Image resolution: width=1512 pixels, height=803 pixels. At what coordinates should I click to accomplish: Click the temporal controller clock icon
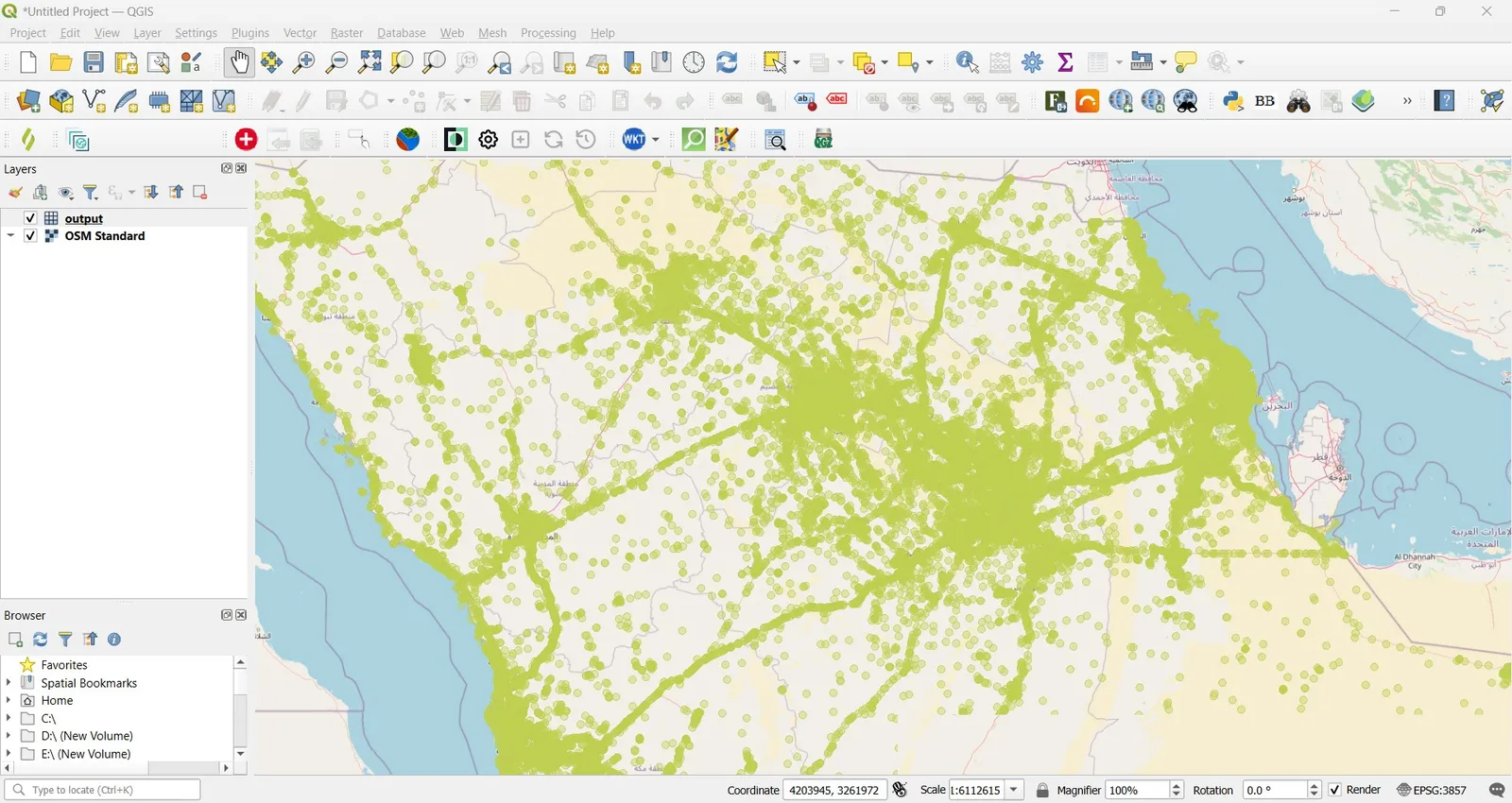(x=695, y=62)
